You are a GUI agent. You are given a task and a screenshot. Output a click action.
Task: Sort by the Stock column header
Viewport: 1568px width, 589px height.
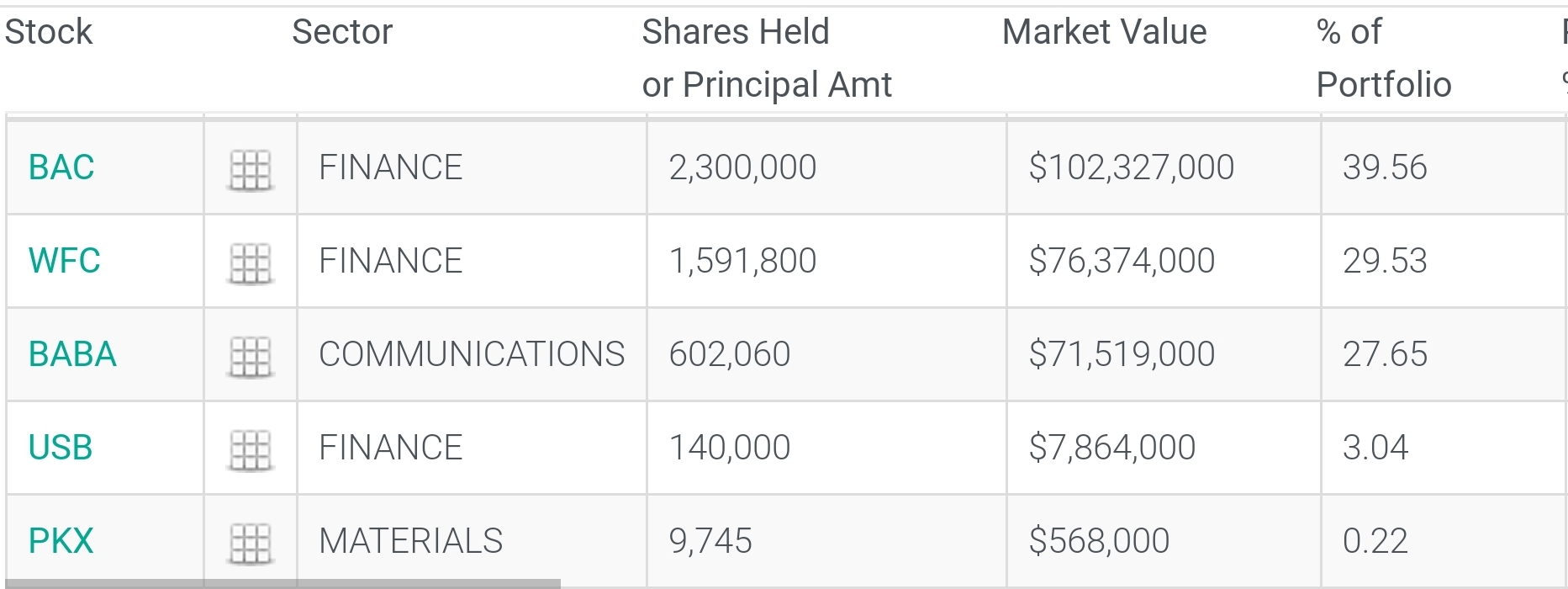(x=49, y=32)
